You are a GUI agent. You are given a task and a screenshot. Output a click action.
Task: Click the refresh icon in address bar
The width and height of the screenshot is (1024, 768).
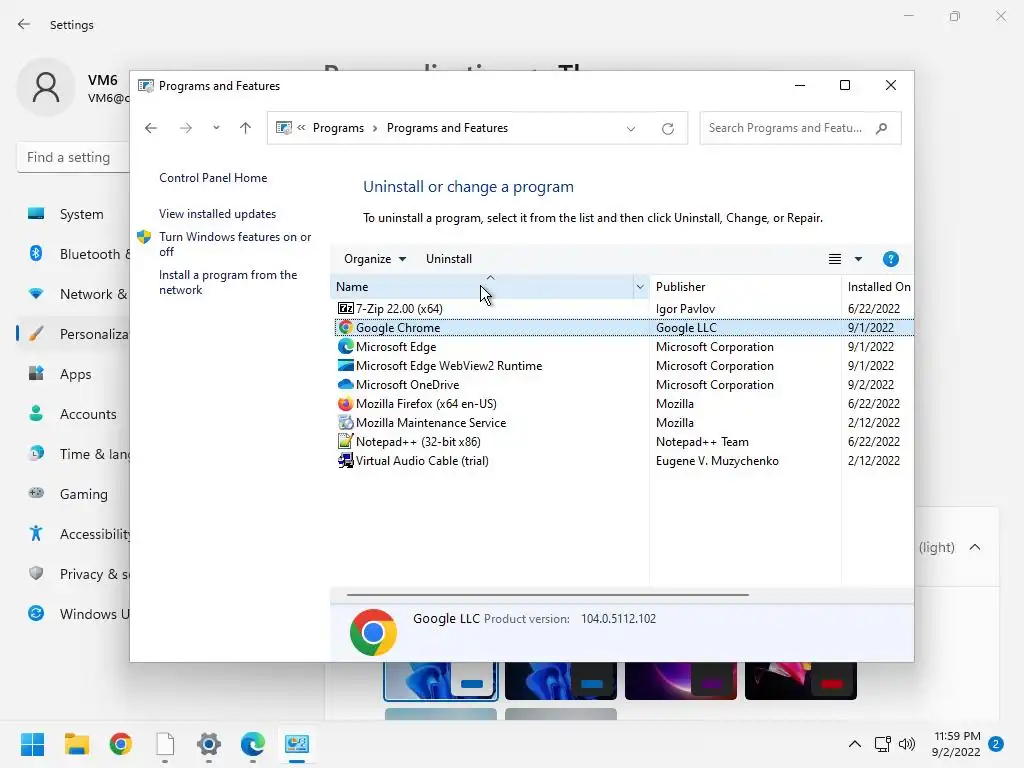(x=667, y=129)
